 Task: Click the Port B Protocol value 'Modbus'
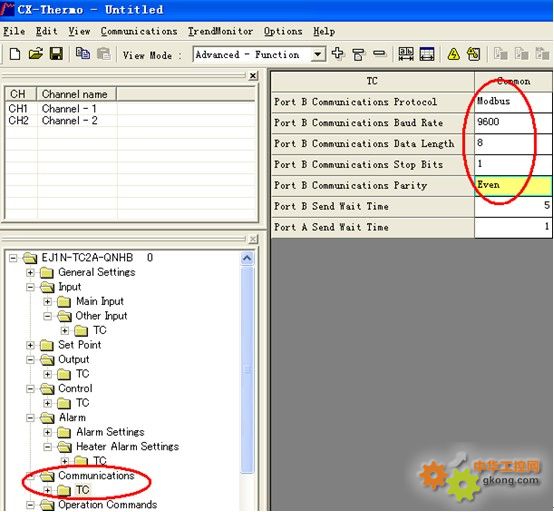(513, 102)
